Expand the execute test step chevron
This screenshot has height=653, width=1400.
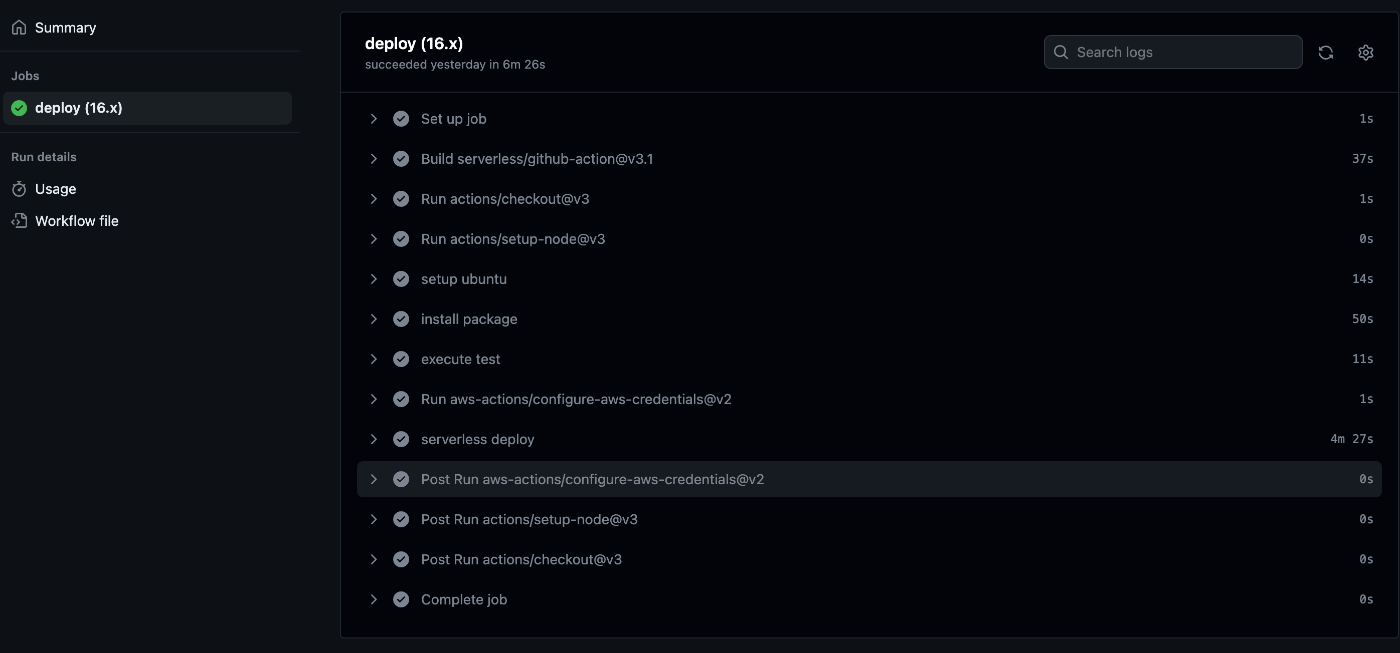[x=374, y=359]
